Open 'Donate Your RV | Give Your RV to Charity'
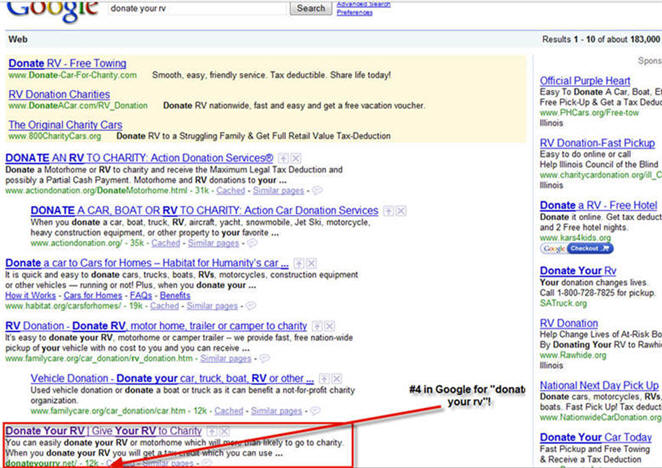The width and height of the screenshot is (662, 468). pos(103,431)
